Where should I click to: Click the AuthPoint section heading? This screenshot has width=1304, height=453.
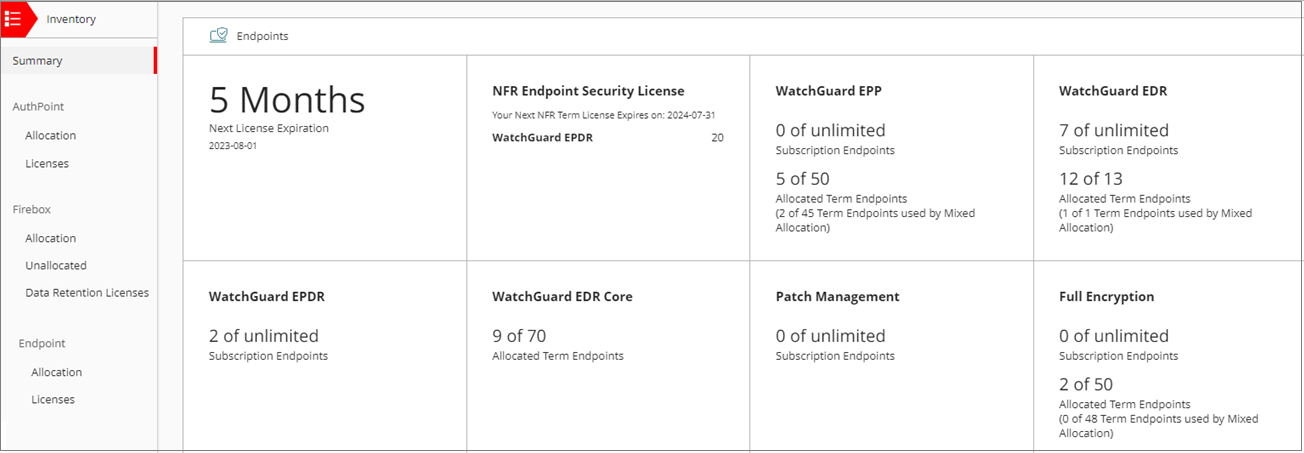click(39, 106)
